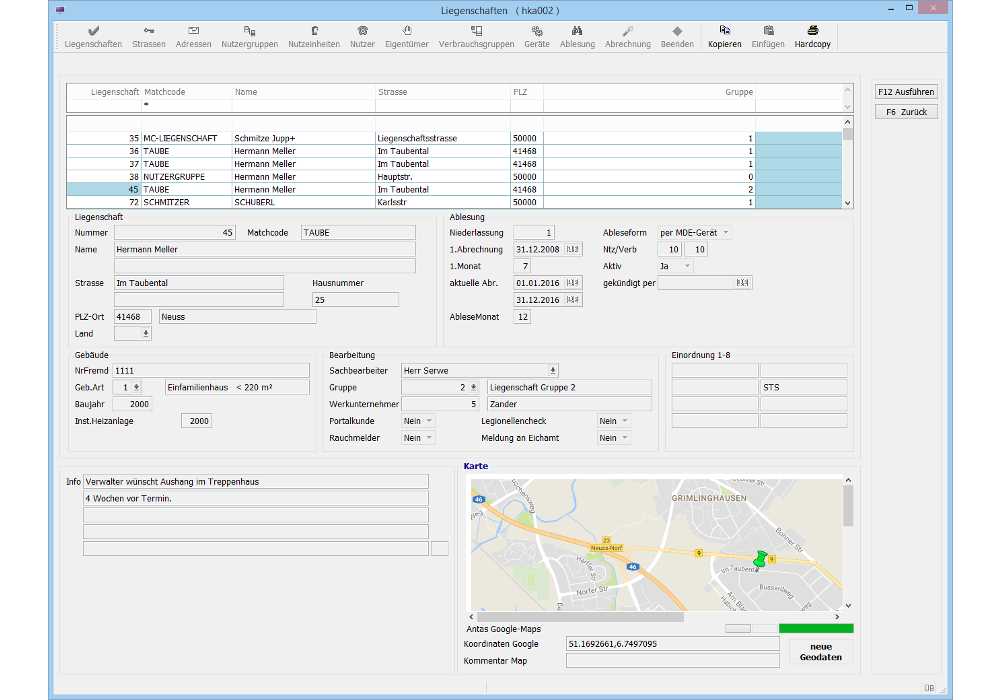This screenshot has width=1000, height=700.
Task: Open Nutzergruppen from the toolbar
Action: [249, 37]
